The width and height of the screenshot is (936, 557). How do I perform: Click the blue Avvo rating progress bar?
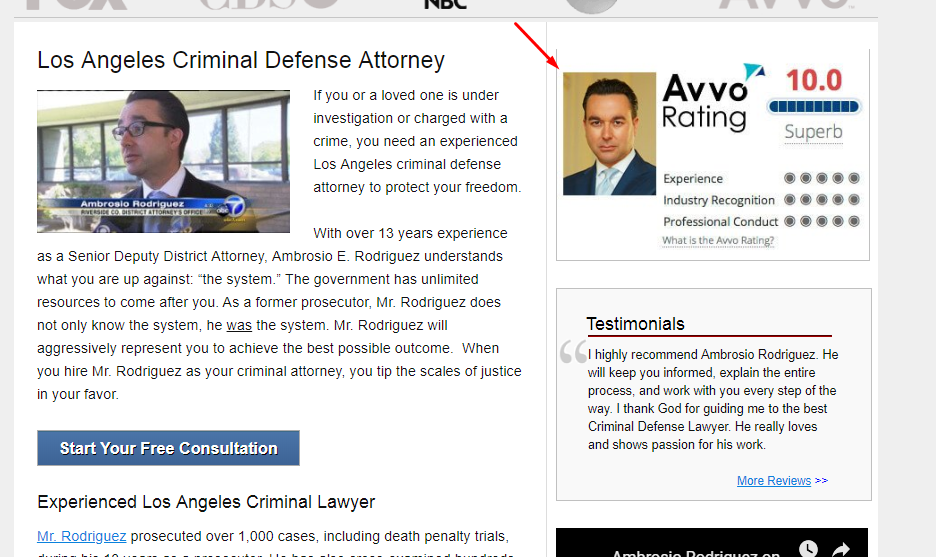[x=814, y=107]
